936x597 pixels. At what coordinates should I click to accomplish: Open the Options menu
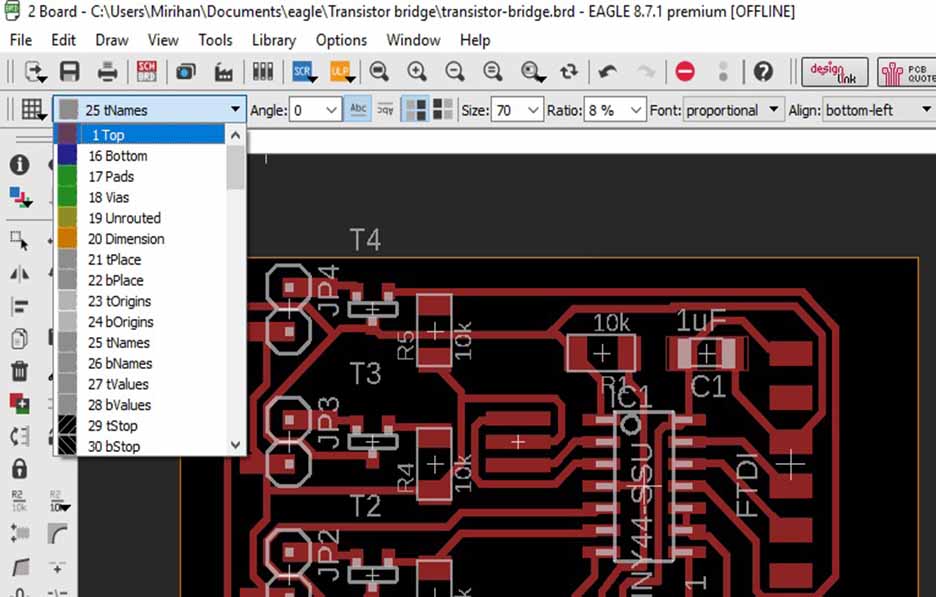(341, 40)
